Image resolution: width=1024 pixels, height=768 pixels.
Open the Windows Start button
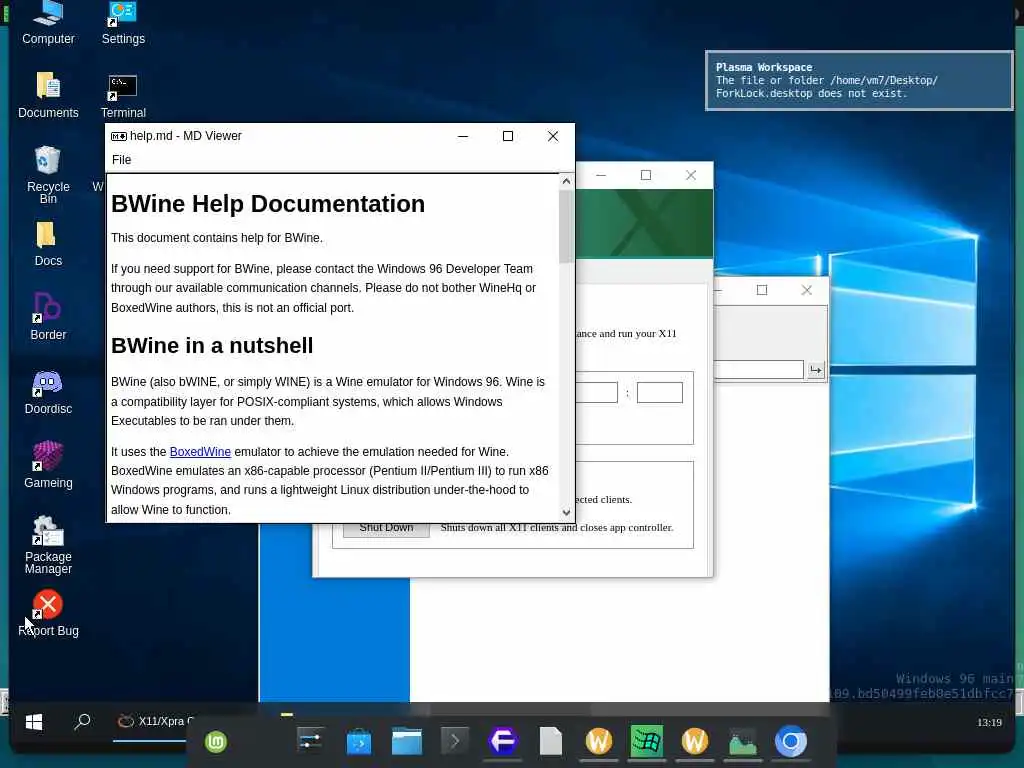34,722
